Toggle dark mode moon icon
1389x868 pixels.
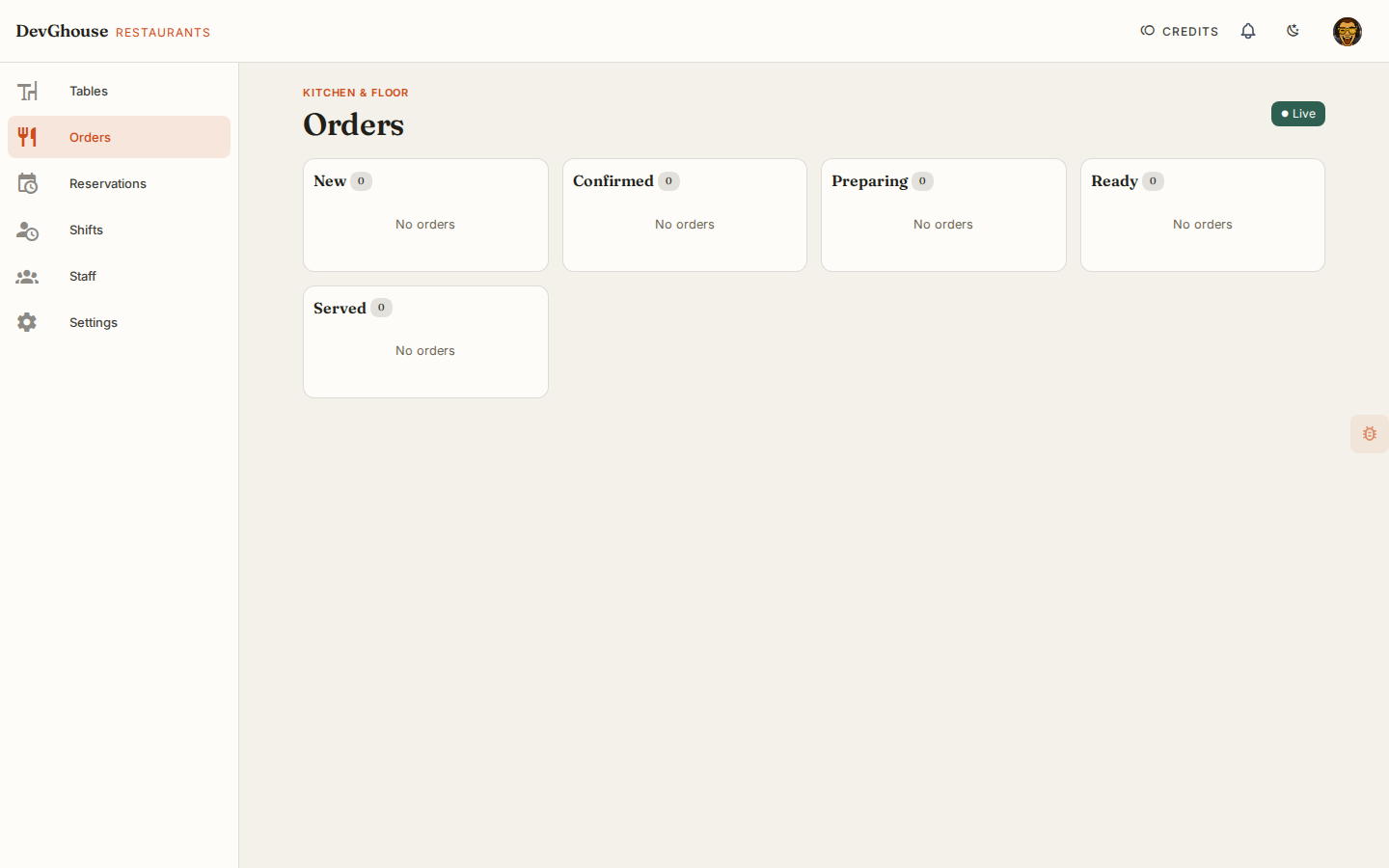[x=1294, y=31]
